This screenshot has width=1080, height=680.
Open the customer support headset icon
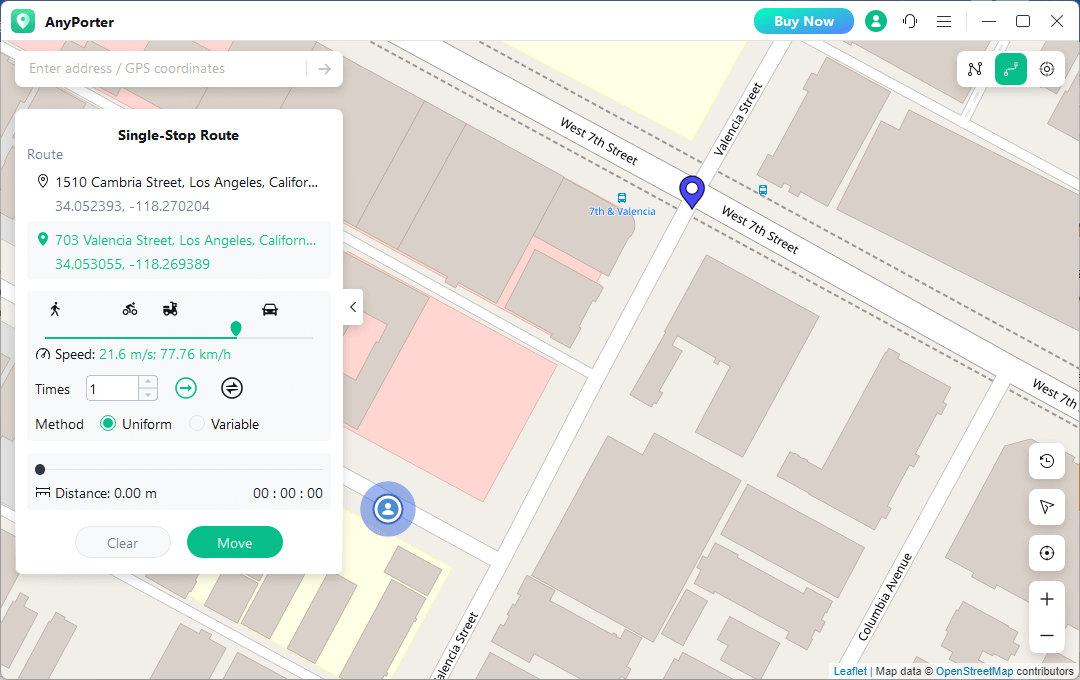pyautogui.click(x=910, y=21)
